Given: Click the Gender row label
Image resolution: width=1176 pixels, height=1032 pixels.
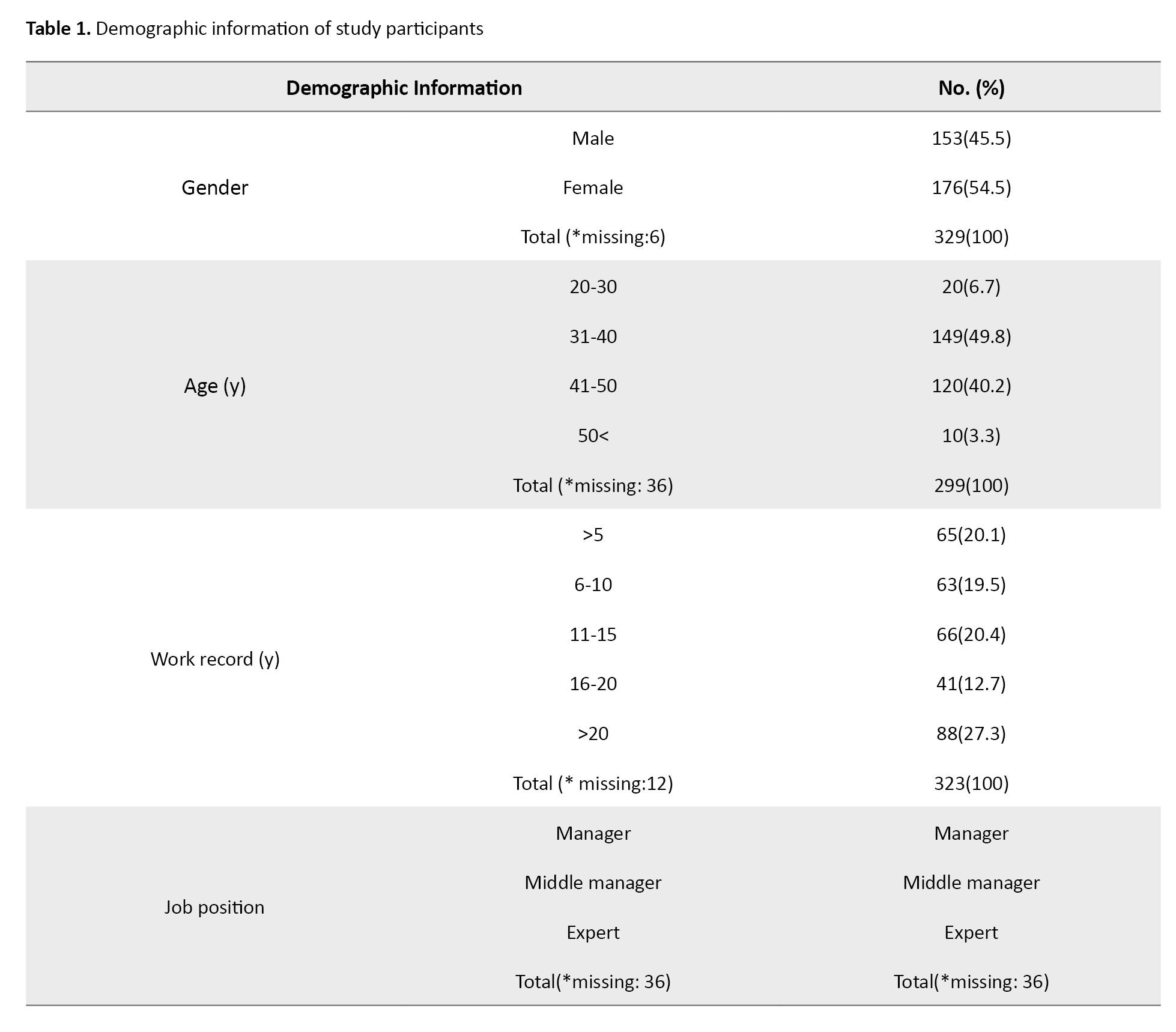Looking at the screenshot, I should (214, 187).
